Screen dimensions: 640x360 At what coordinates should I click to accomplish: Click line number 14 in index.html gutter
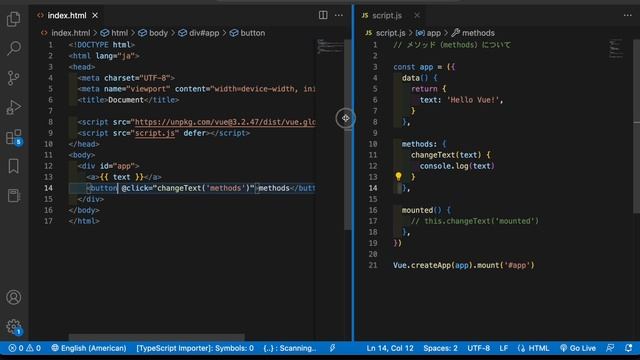48,188
